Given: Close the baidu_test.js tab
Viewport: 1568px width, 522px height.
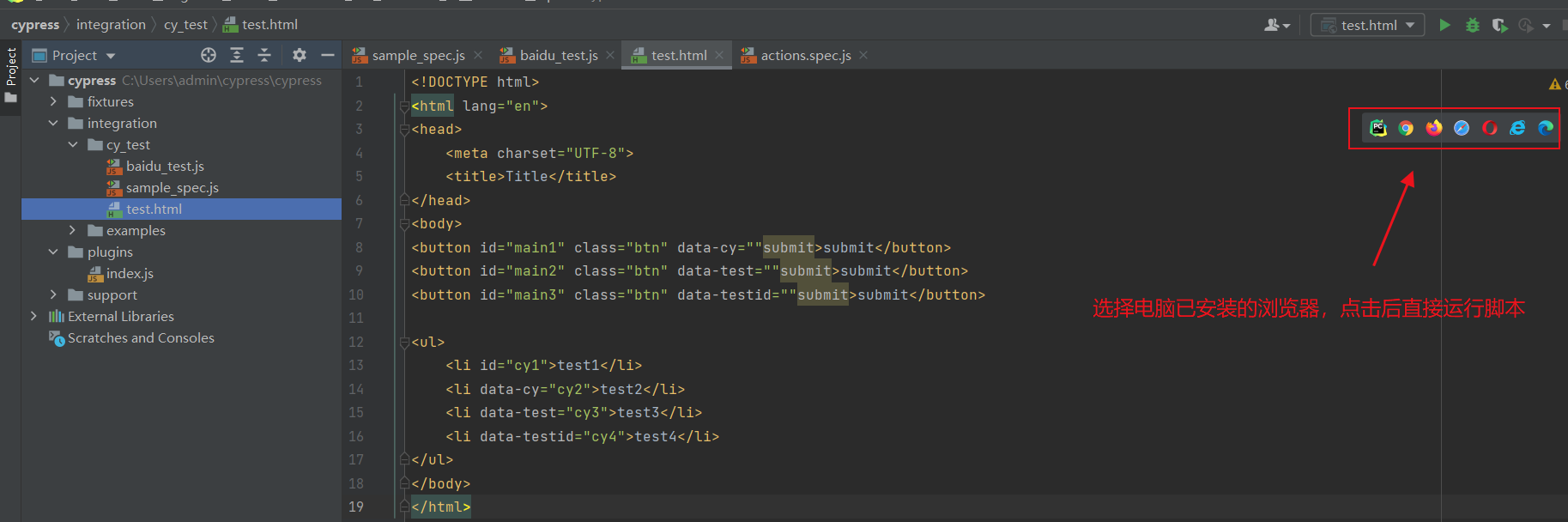Looking at the screenshot, I should point(610,55).
